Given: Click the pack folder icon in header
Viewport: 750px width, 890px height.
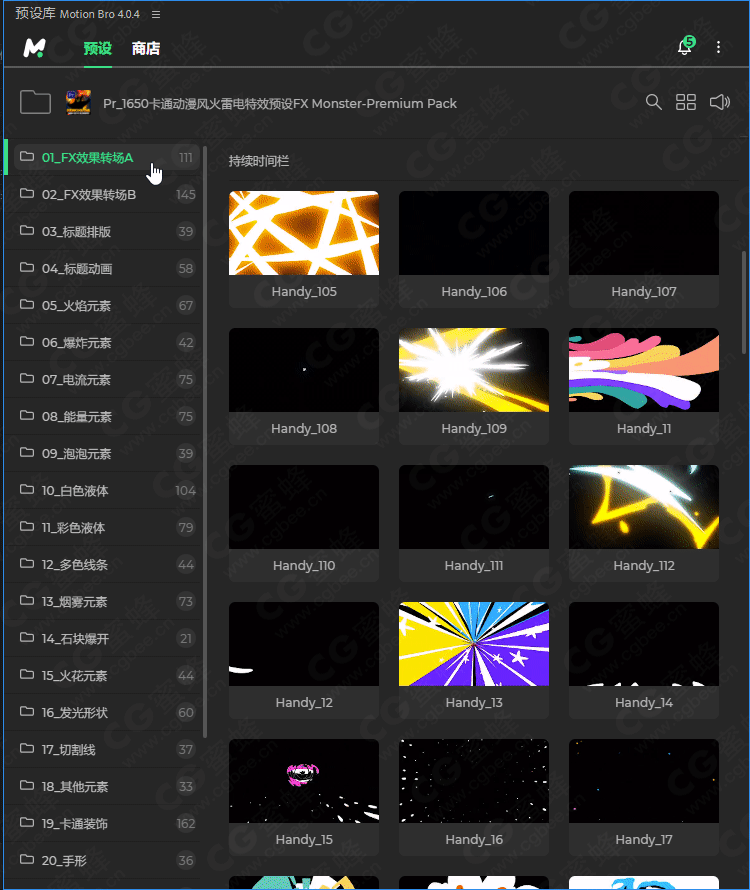Looking at the screenshot, I should click(35, 102).
